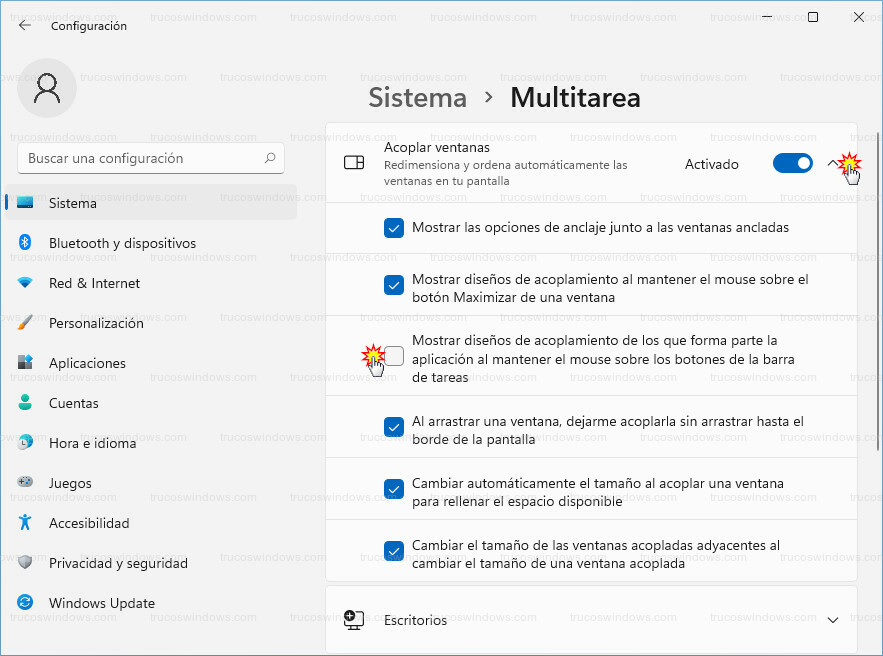Turn off the Acoplar ventanas switch
Viewport: 883px width, 656px height.
[792, 164]
